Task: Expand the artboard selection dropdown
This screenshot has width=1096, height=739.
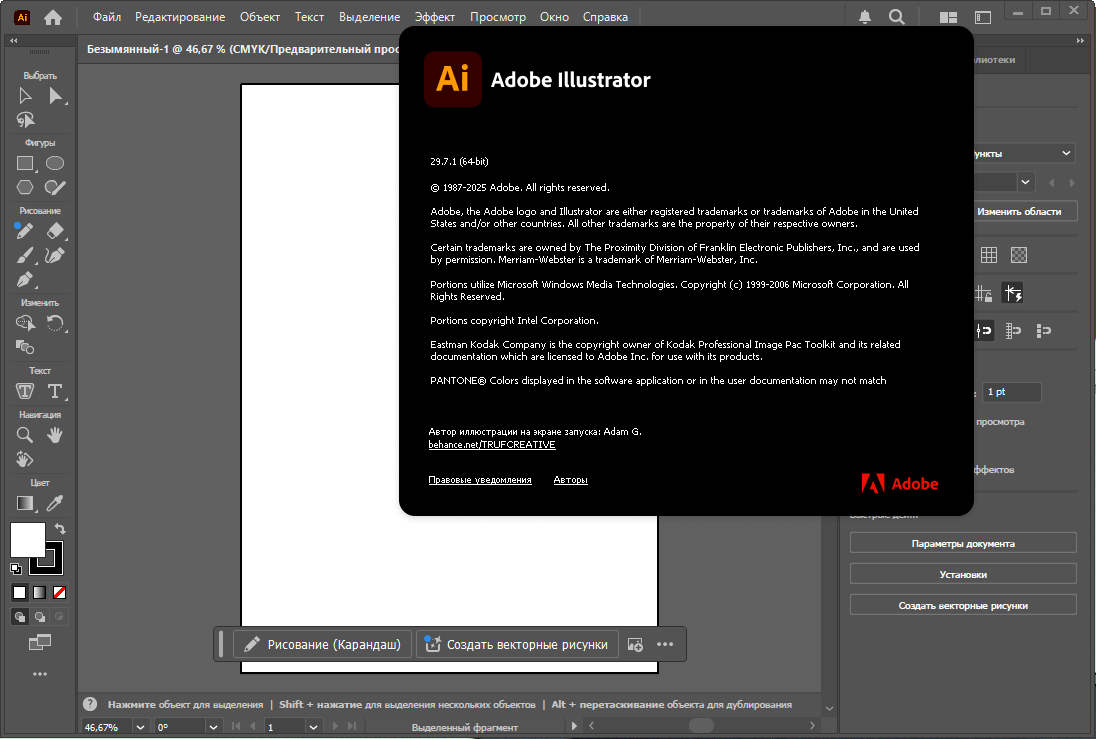Action: tap(1025, 182)
